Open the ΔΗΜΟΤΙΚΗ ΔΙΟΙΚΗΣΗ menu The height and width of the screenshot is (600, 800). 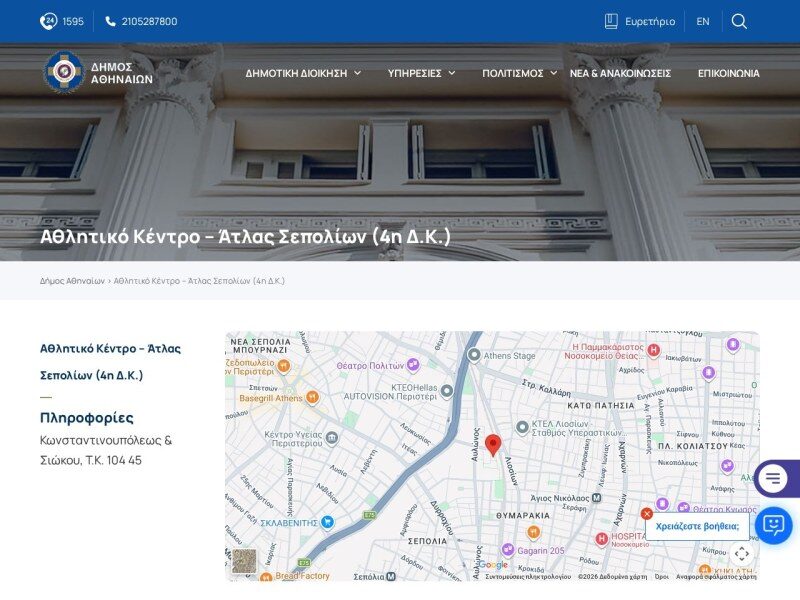click(296, 73)
